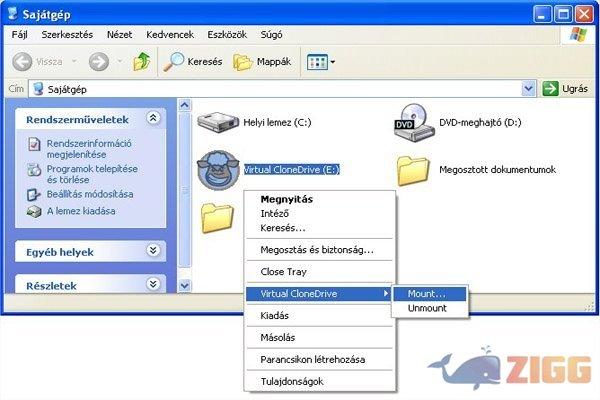Click the address bar computer icon
Screen dimensions: 600x400
[38, 89]
